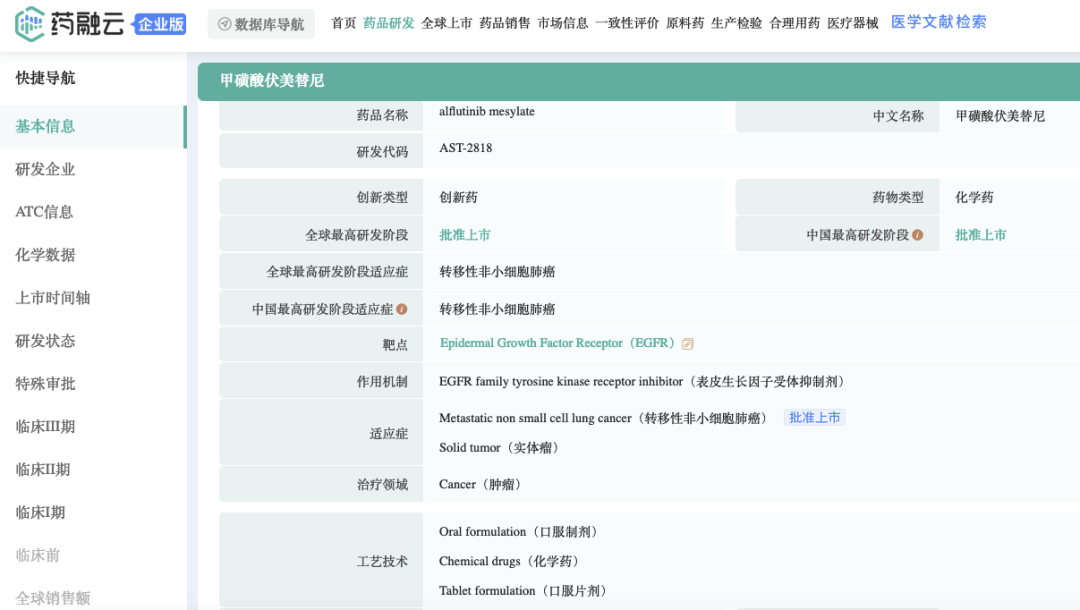The height and width of the screenshot is (610, 1080).
Task: Click info icon beside 中国最高研发阶段
Action: pos(917,235)
